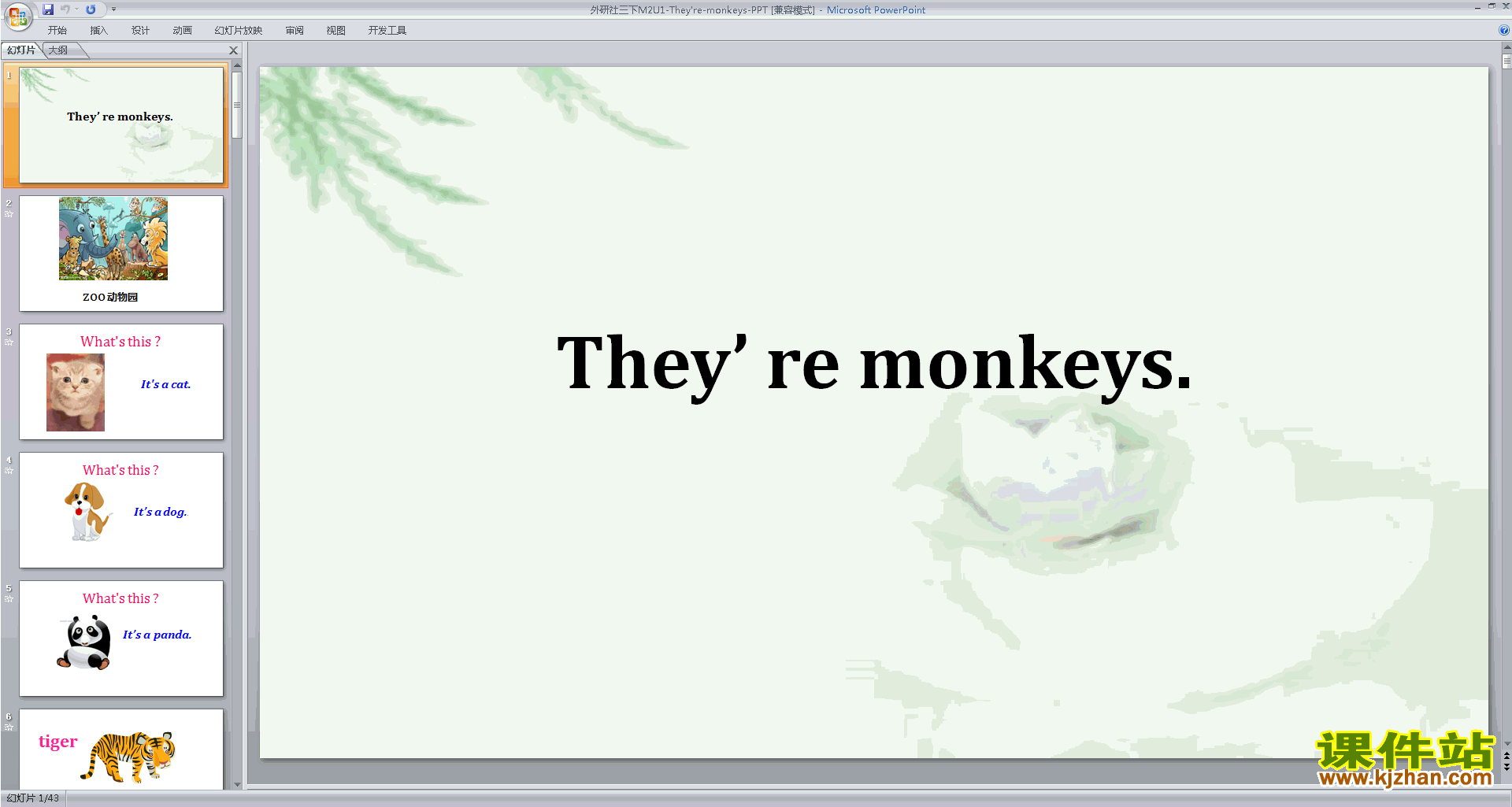The image size is (1512, 807).
Task: Switch to the 设计 ribbon tab
Action: click(140, 31)
